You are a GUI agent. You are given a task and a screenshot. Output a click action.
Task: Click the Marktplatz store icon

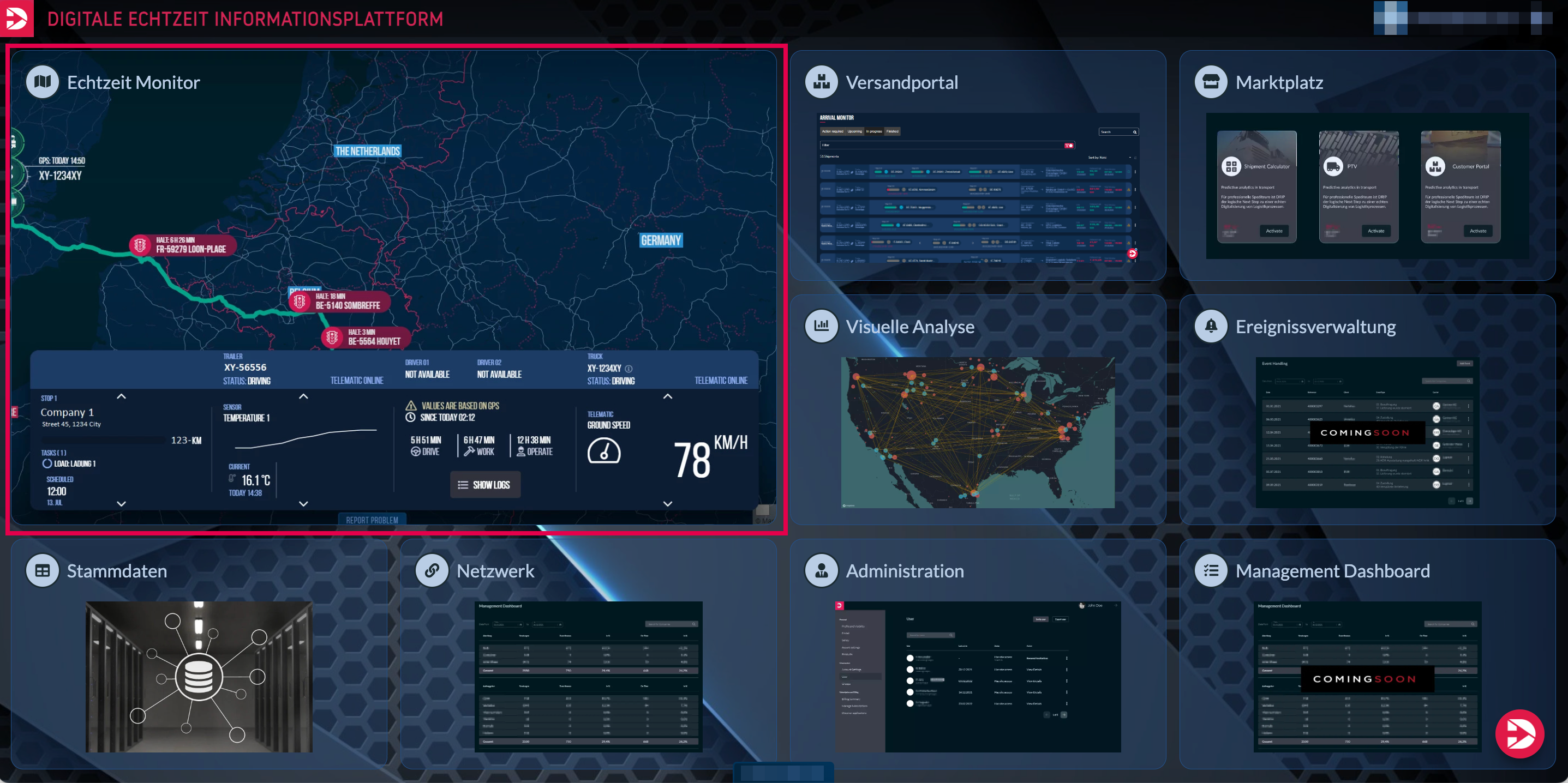coord(1211,82)
